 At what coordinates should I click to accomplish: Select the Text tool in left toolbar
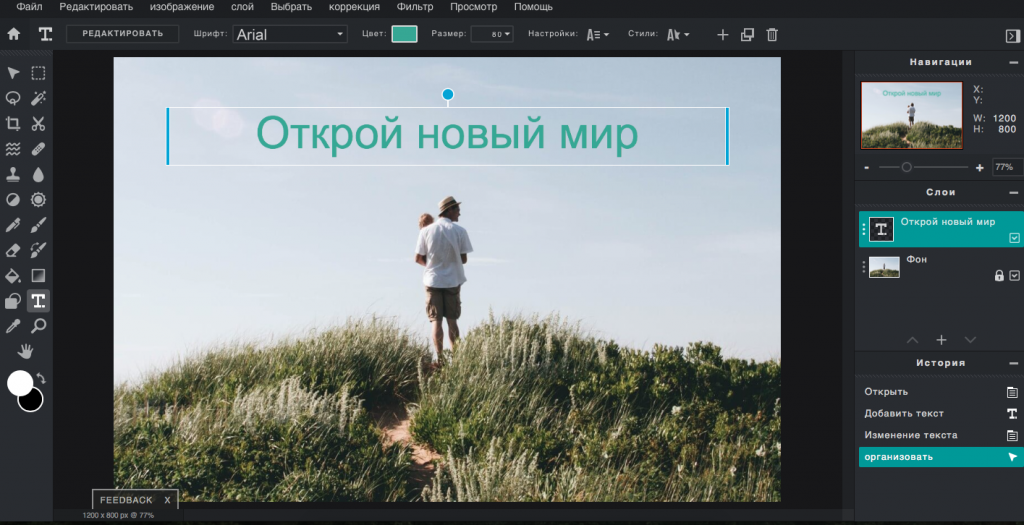(x=39, y=301)
